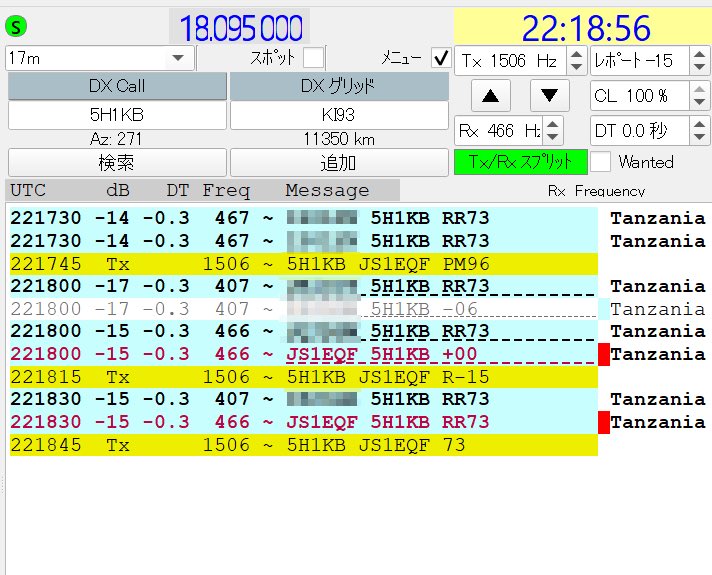
Task: Click the red marker beside the +00 row
Action: coord(604,354)
